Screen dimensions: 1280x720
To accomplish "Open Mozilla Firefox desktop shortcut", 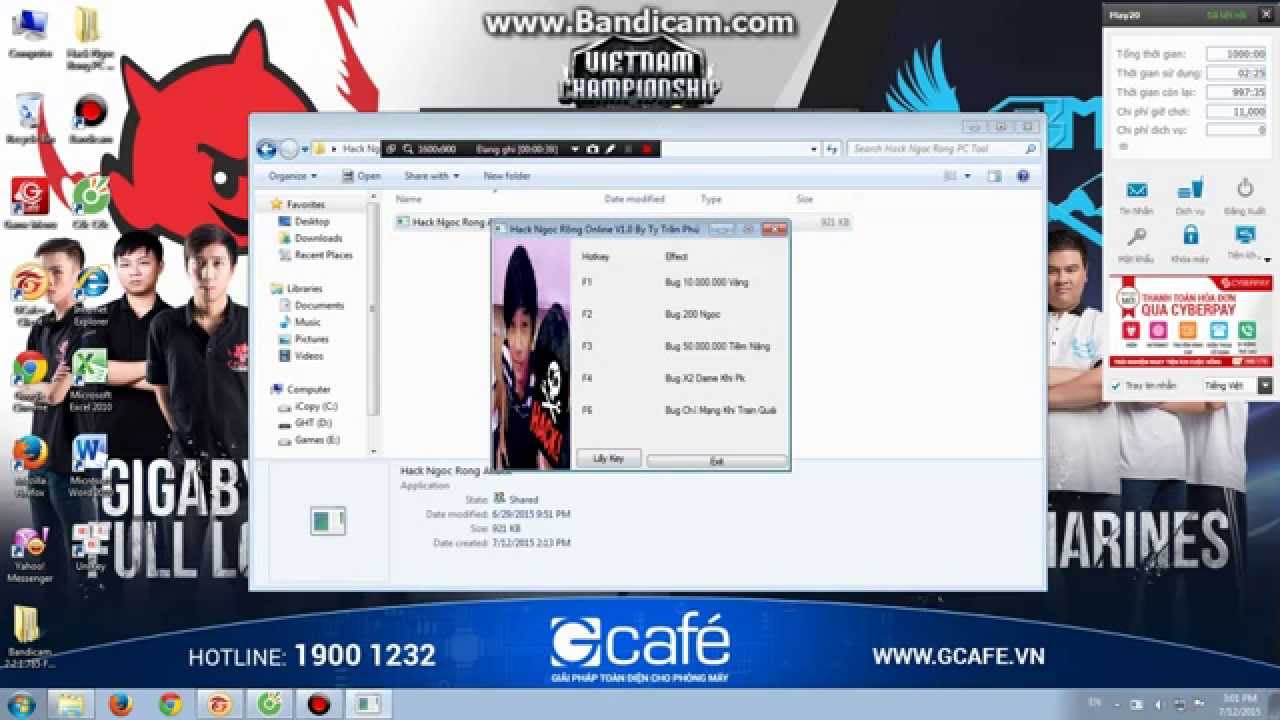I will (x=30, y=466).
